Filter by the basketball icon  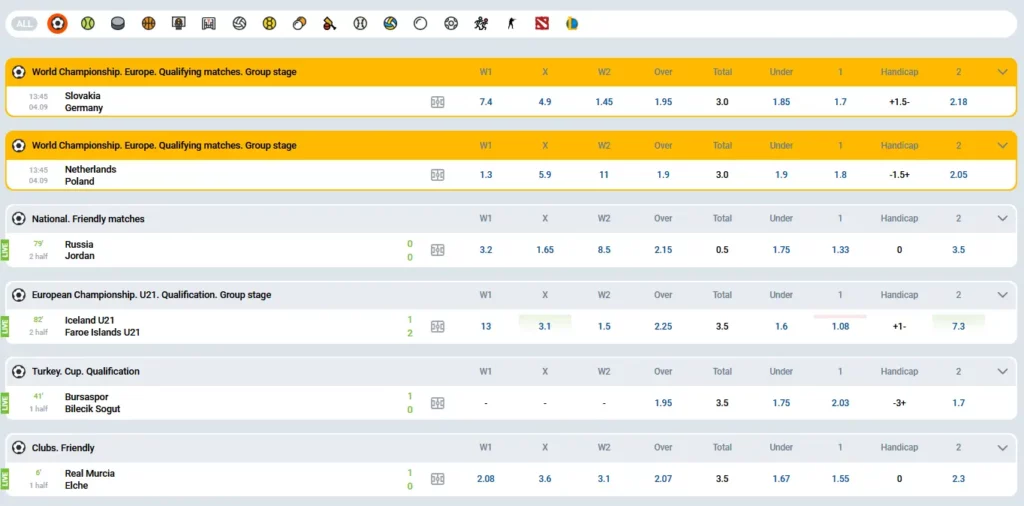tap(149, 23)
